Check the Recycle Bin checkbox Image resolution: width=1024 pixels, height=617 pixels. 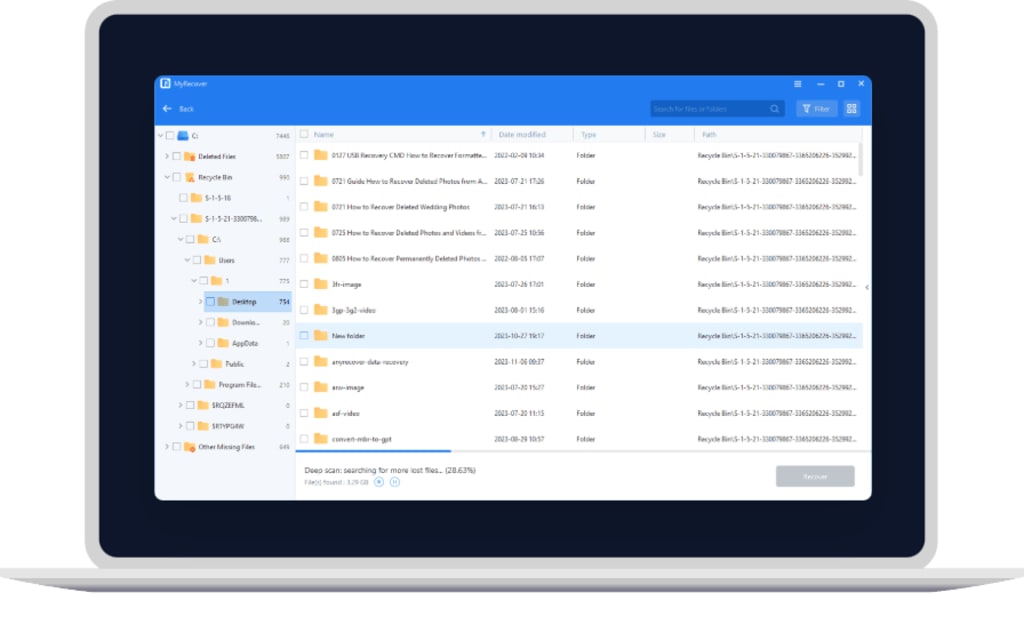tap(176, 177)
